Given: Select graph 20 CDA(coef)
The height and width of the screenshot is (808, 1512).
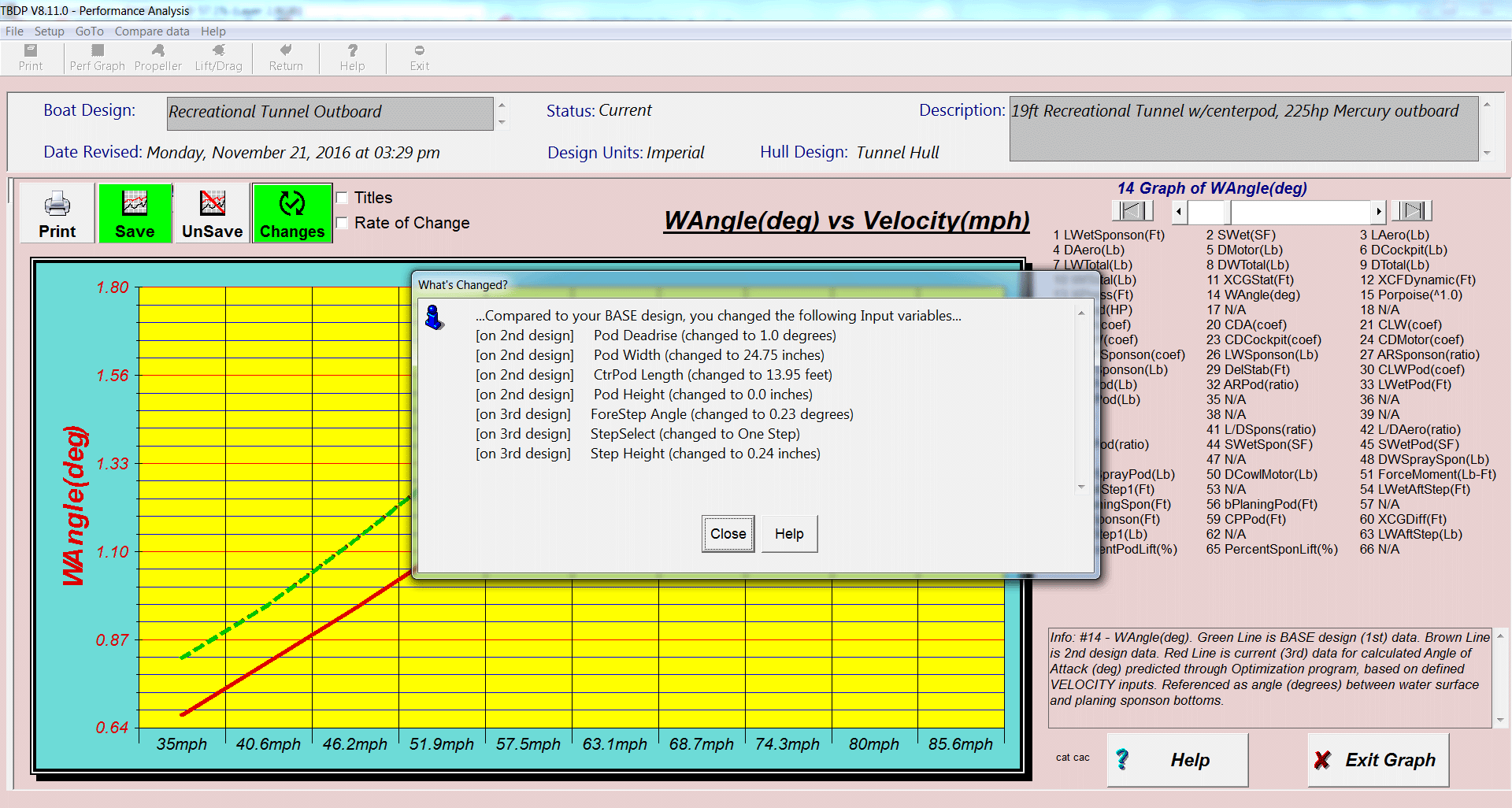Looking at the screenshot, I should tap(1247, 324).
